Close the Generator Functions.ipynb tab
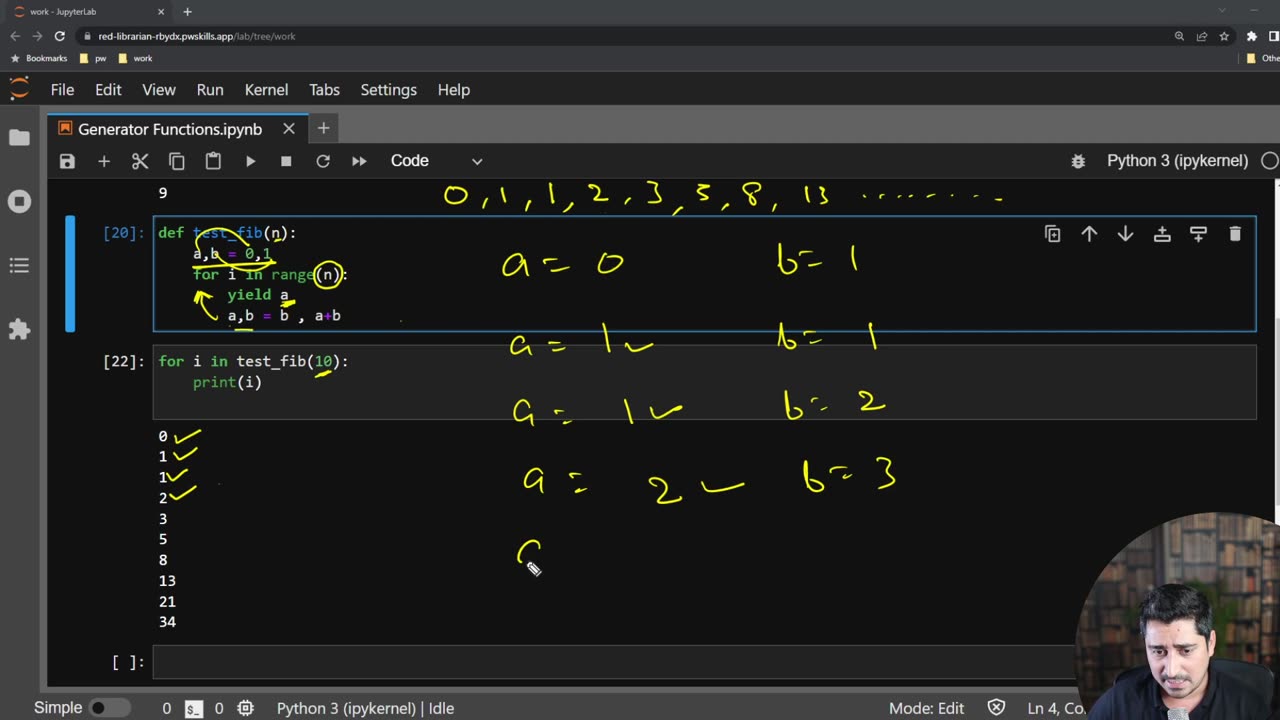 tap(289, 129)
